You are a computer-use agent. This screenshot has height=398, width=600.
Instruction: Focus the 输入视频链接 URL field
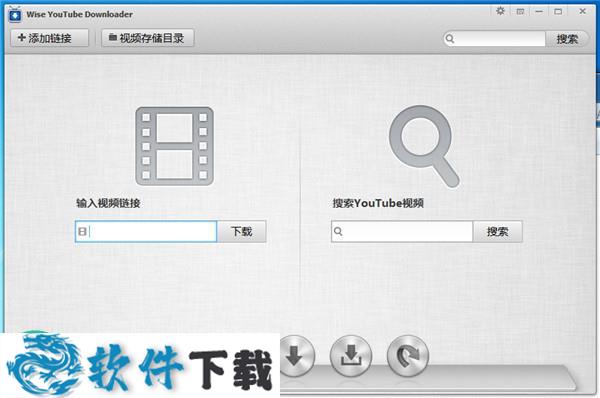tap(146, 232)
